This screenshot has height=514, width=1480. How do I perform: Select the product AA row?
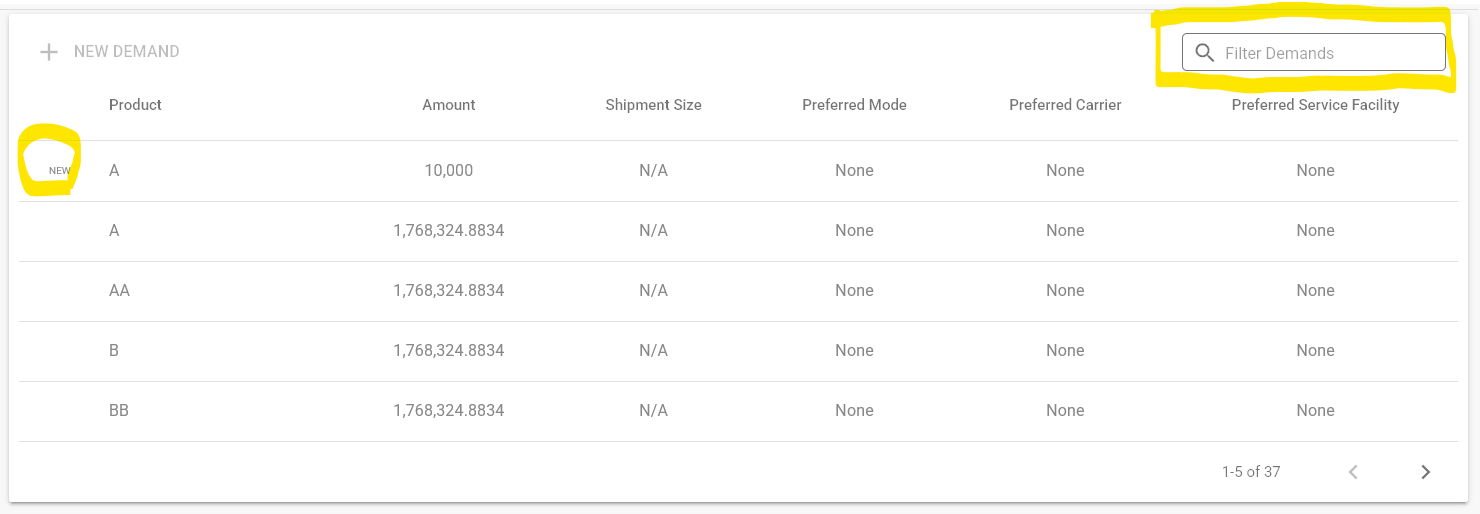pos(120,291)
